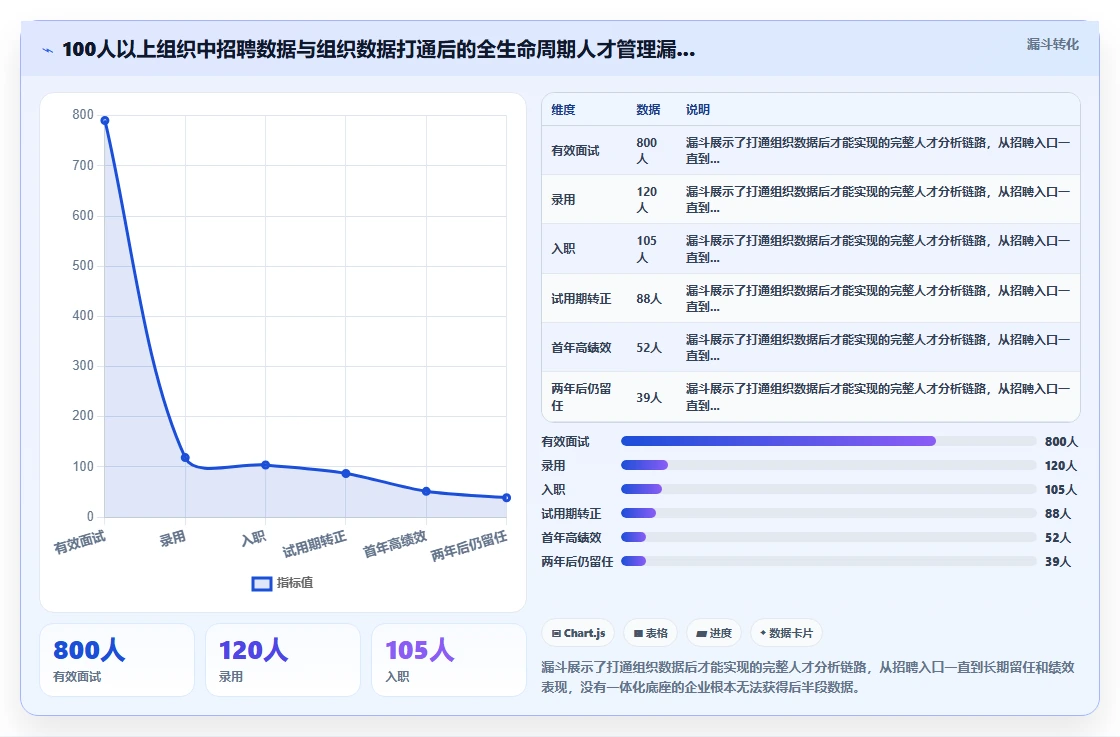Click the 录用 progress bar
Screen dimensions: 1120x737
[x=829, y=465]
